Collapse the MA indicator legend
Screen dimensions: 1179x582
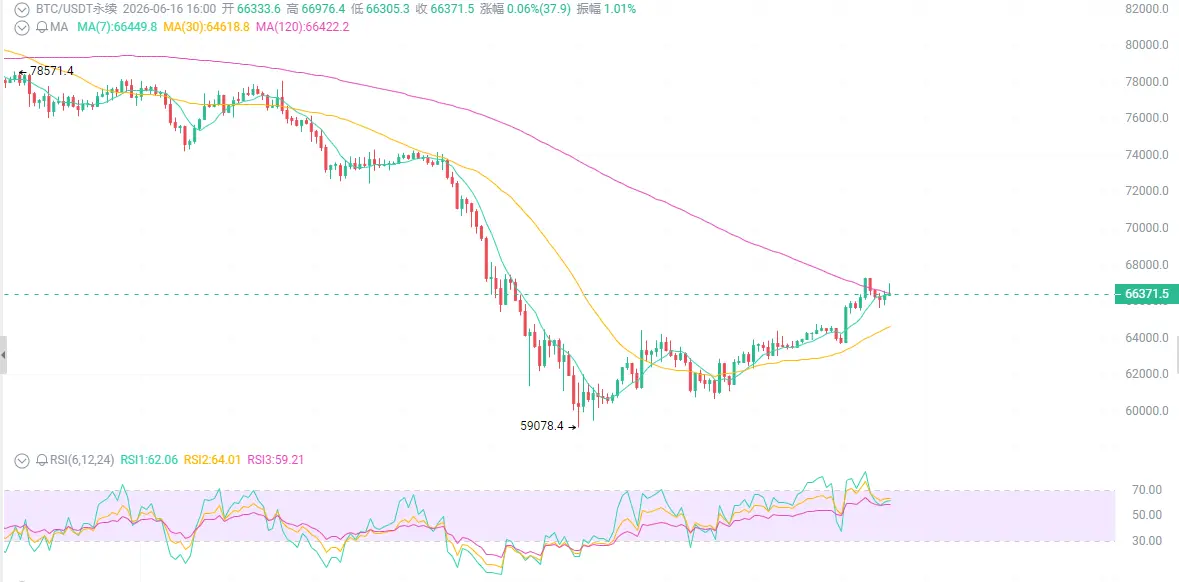click(23, 27)
